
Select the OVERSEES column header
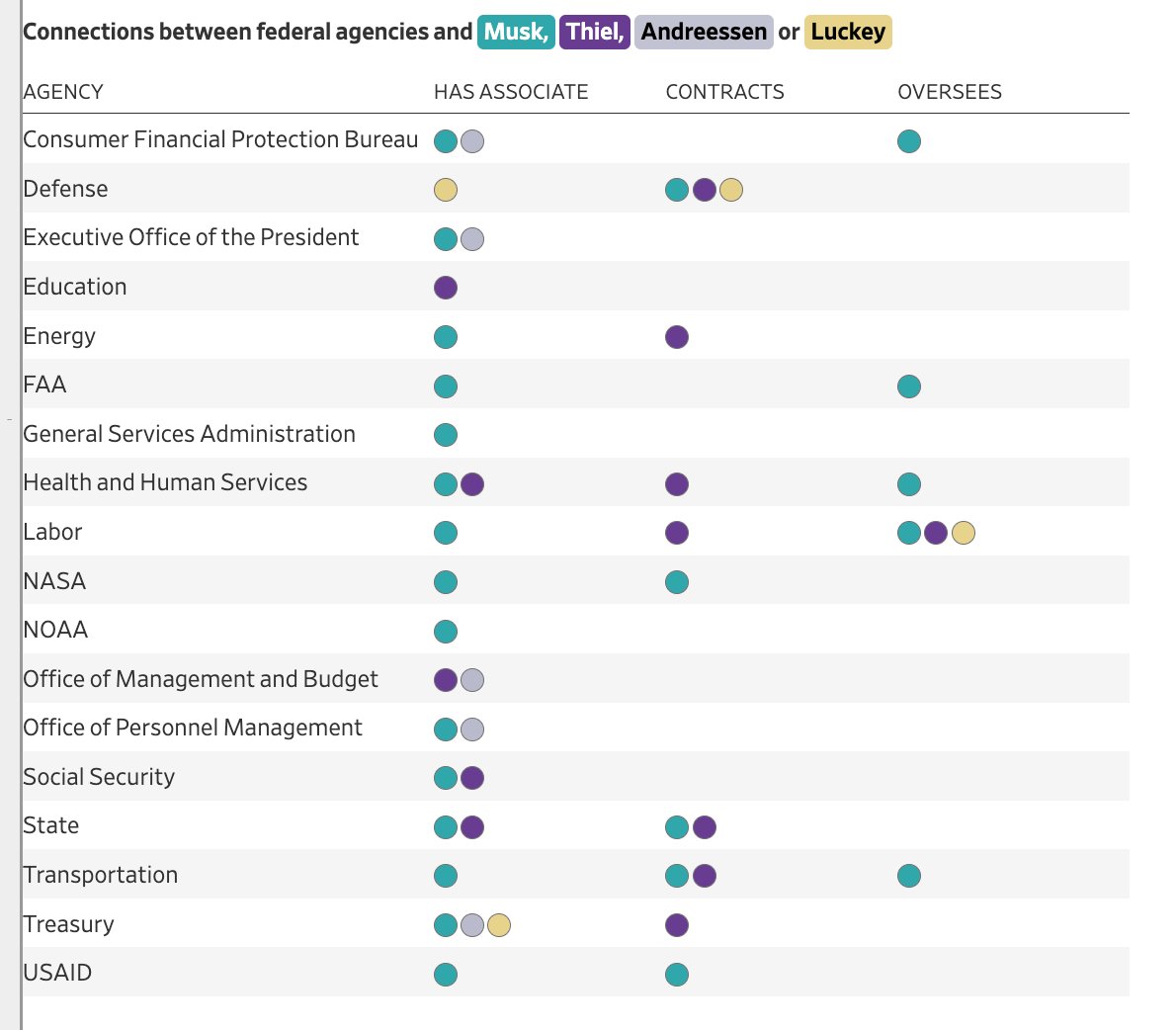[x=950, y=92]
